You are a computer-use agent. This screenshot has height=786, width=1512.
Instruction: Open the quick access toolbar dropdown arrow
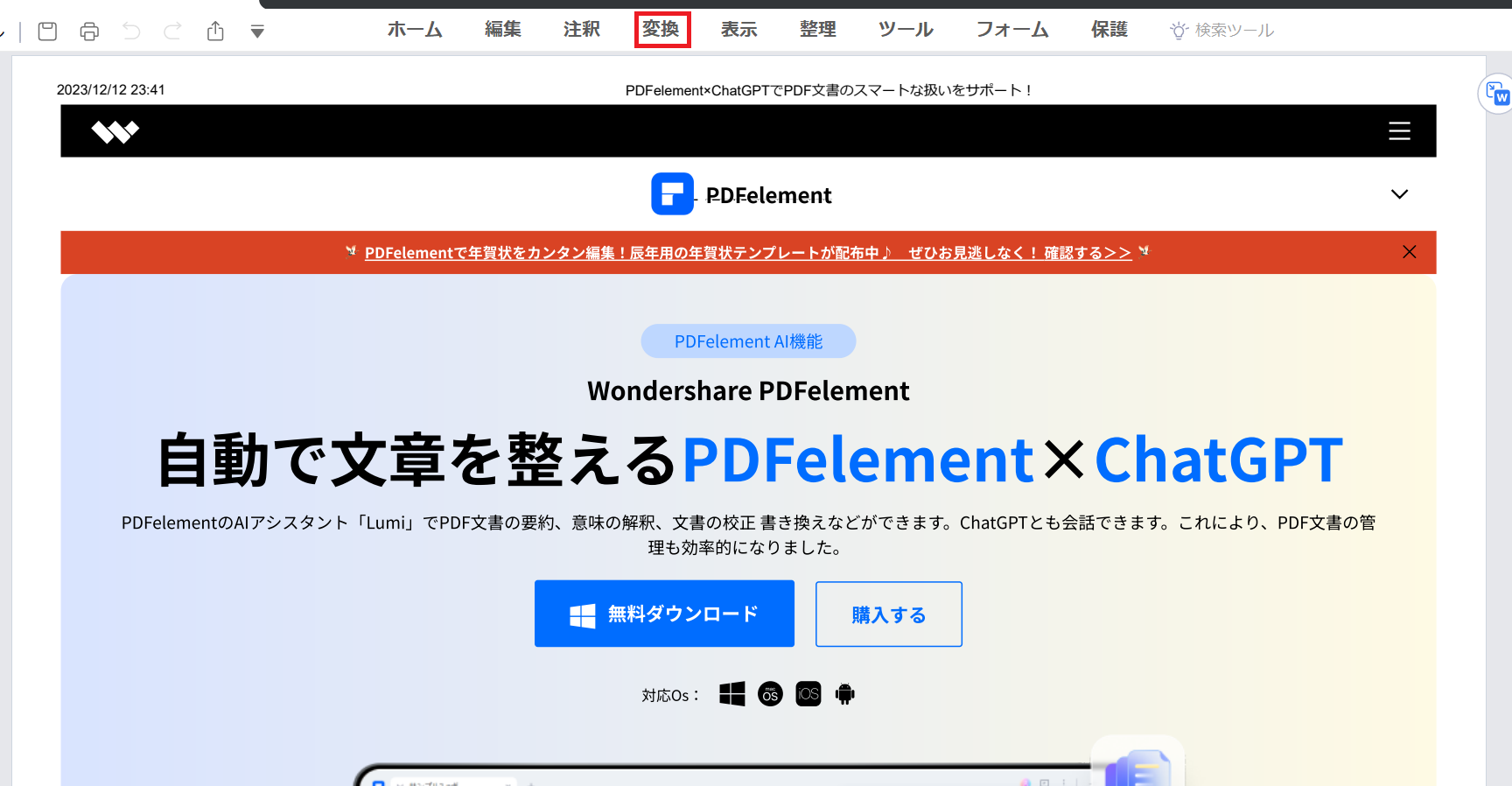click(x=257, y=32)
